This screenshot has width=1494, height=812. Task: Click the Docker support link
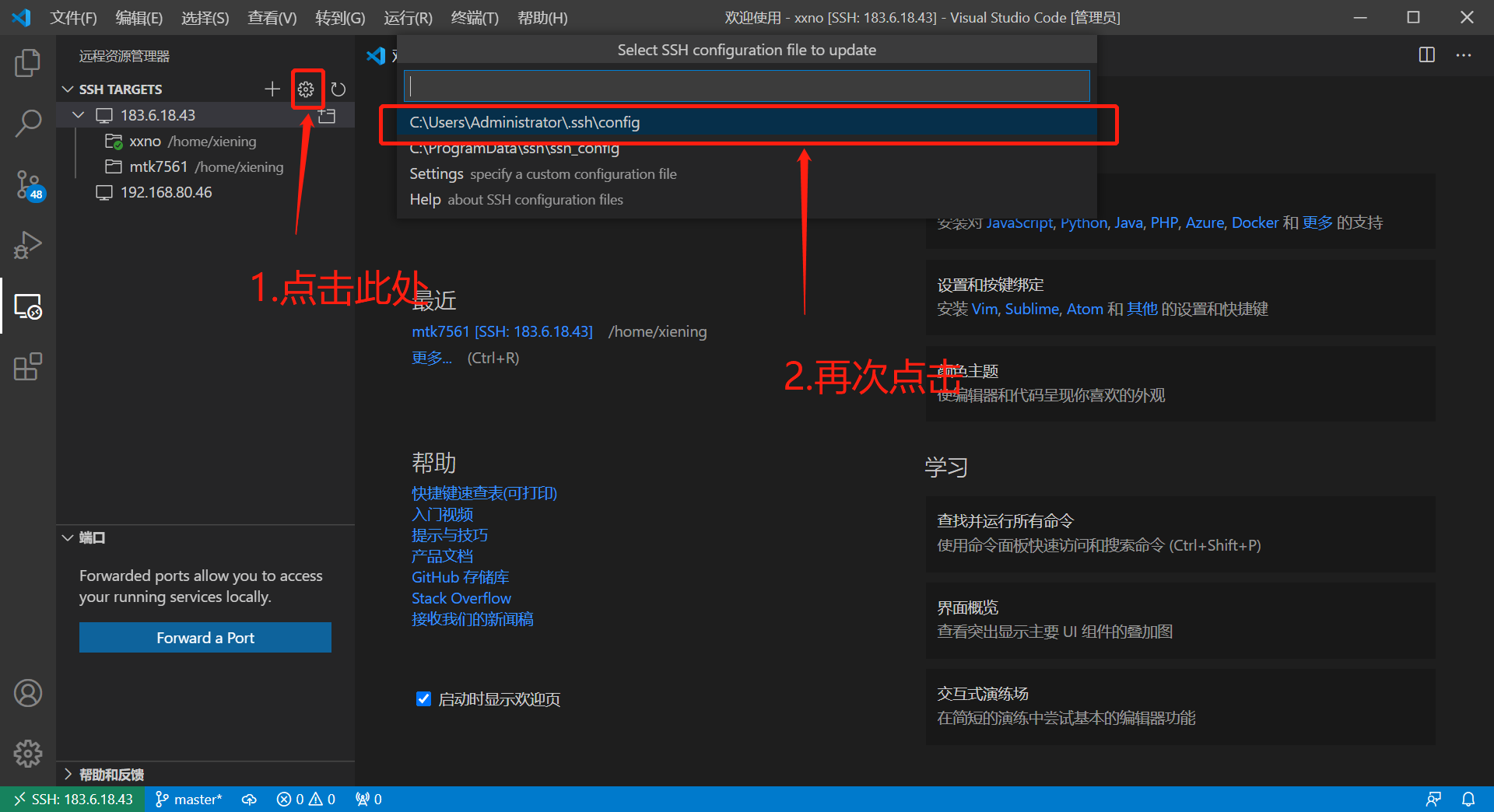(1254, 222)
